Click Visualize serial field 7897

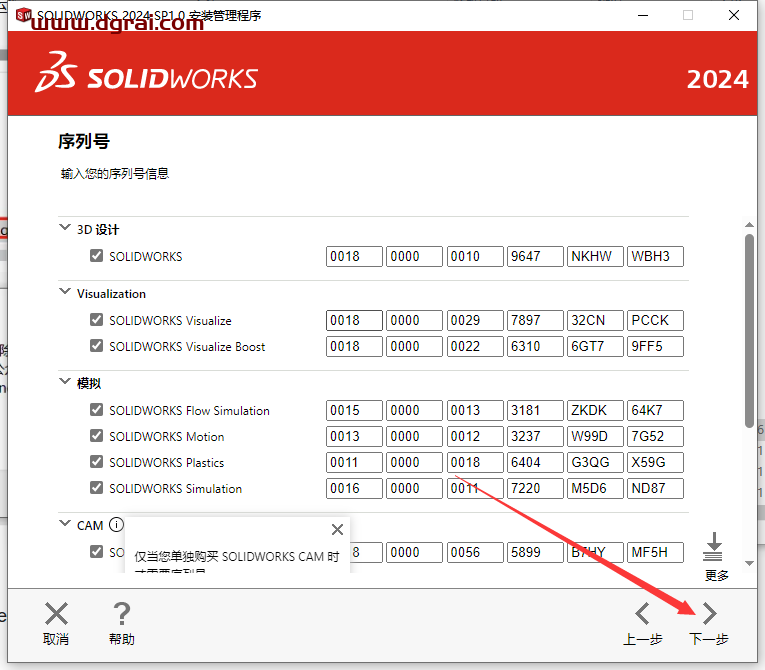pos(535,321)
